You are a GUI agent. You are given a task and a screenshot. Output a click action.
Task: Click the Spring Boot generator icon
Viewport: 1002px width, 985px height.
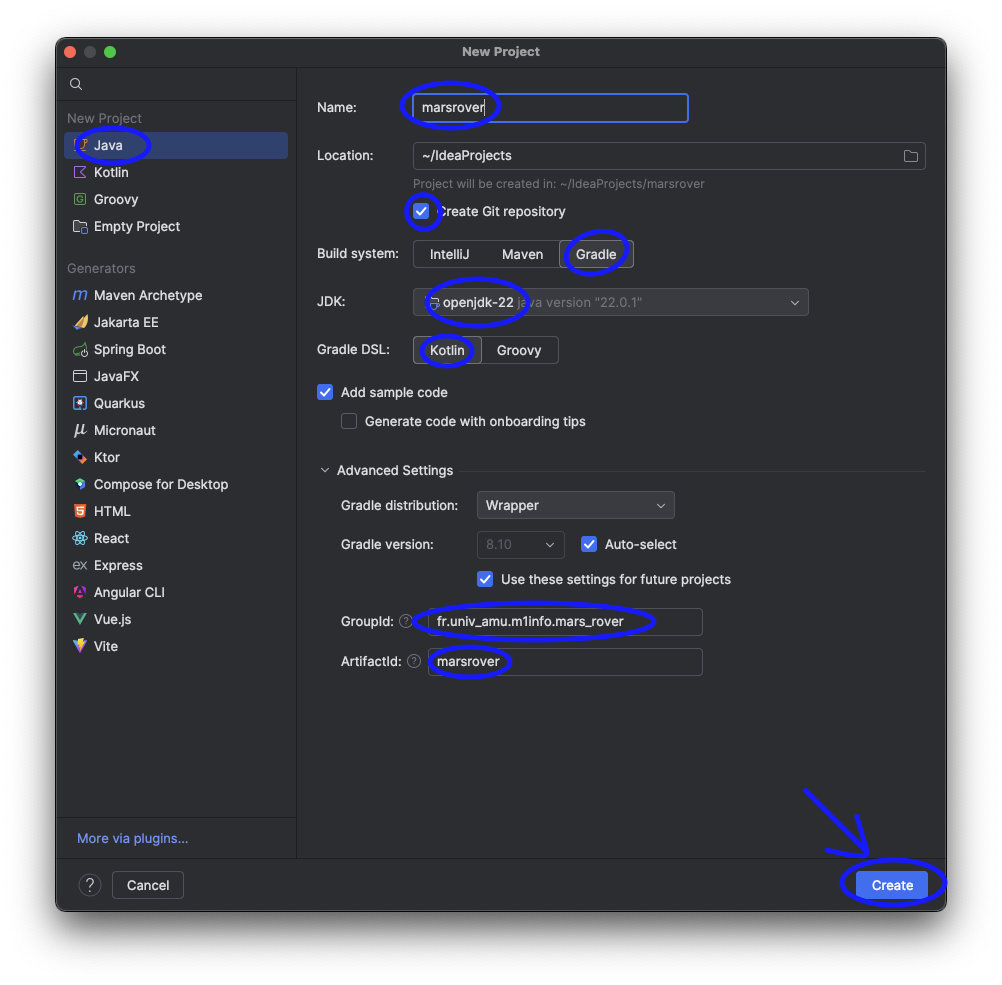pyautogui.click(x=80, y=350)
